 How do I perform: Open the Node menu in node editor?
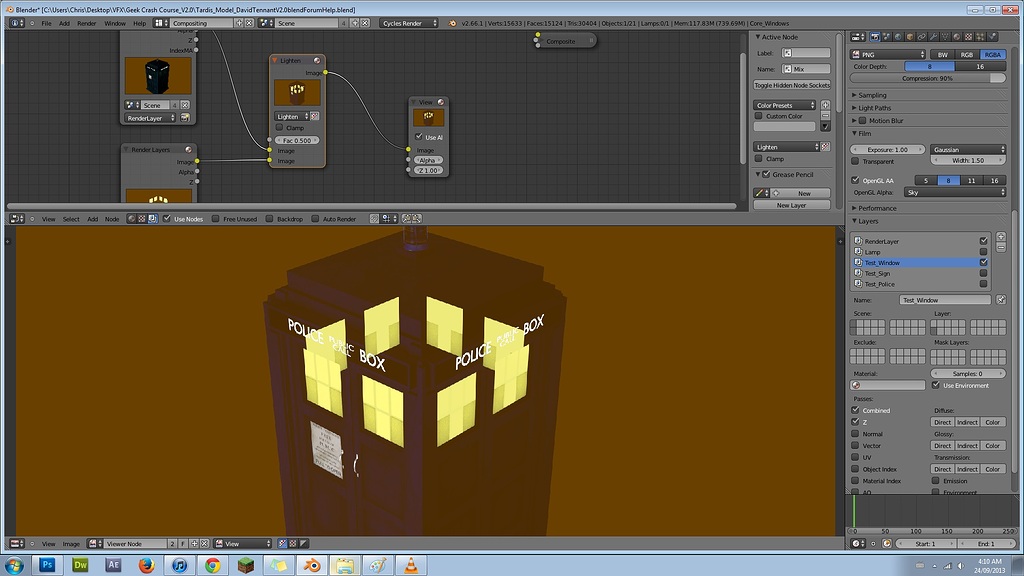click(112, 219)
